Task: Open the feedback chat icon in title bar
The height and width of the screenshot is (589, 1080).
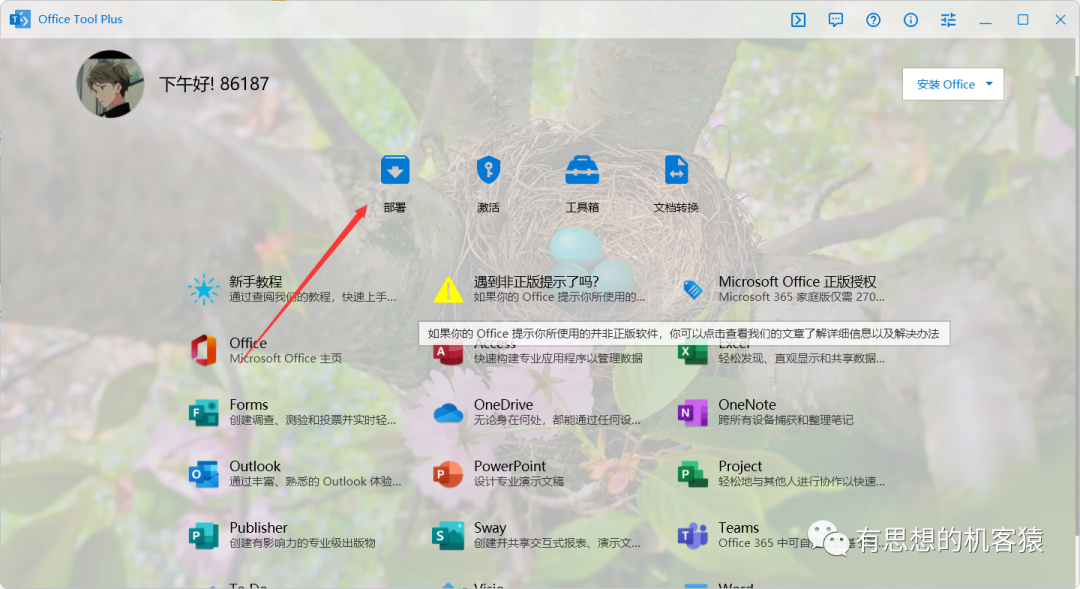Action: 835,19
